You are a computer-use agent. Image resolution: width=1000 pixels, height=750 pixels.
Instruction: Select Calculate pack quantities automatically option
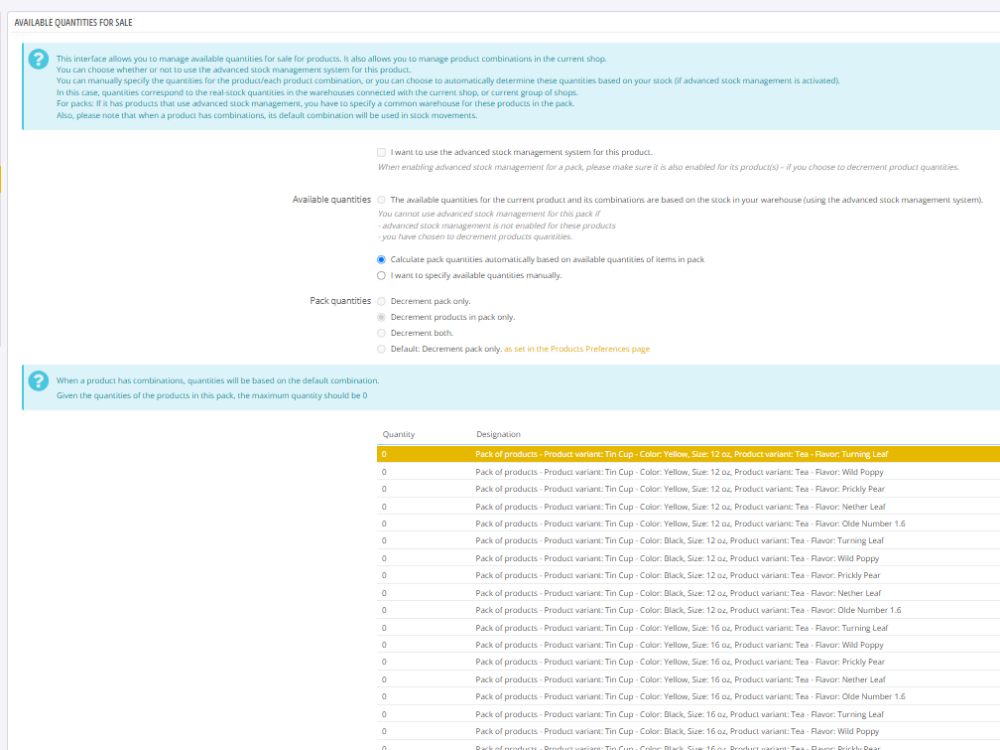[381, 259]
